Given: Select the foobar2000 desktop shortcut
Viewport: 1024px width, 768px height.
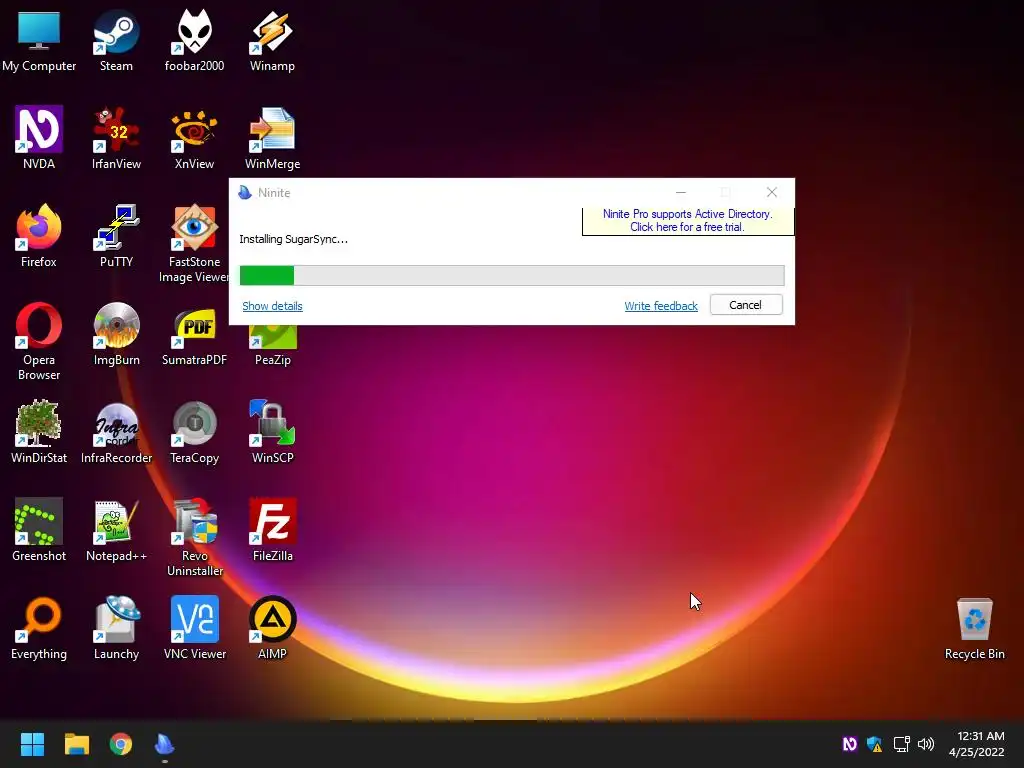Looking at the screenshot, I should (194, 40).
